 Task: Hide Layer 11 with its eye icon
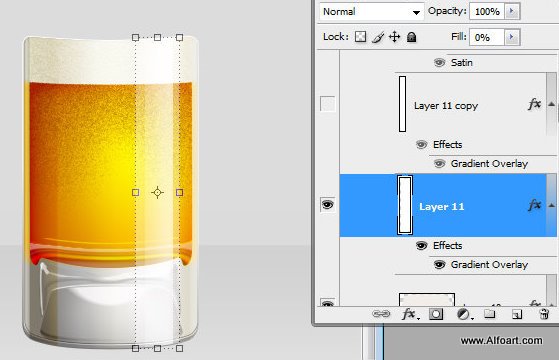(327, 205)
